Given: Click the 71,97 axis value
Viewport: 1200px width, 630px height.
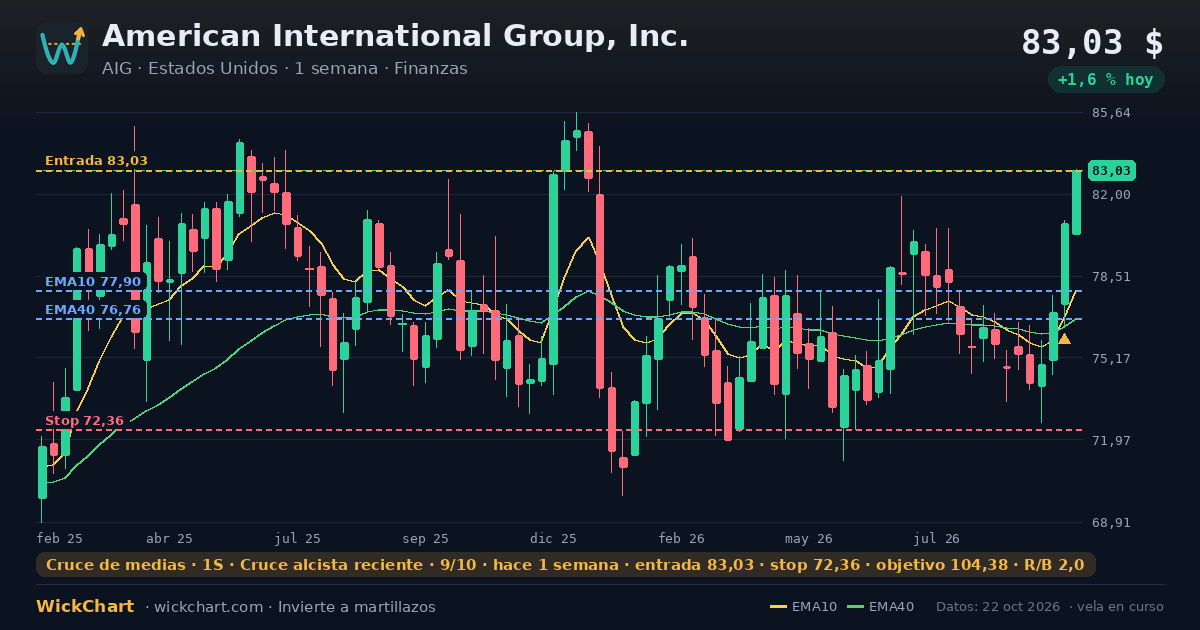Looking at the screenshot, I should tap(1111, 440).
